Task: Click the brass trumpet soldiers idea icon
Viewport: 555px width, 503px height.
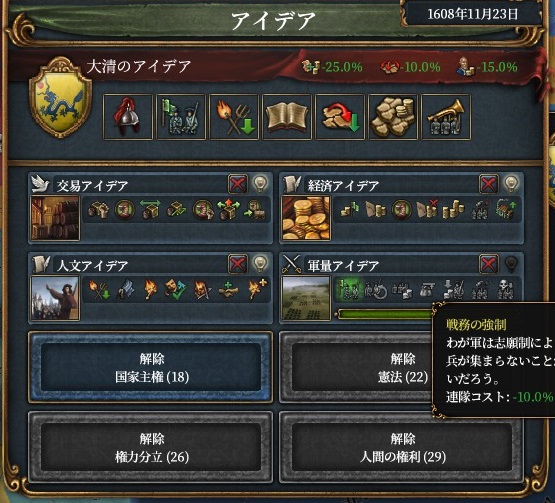Action: 446,117
